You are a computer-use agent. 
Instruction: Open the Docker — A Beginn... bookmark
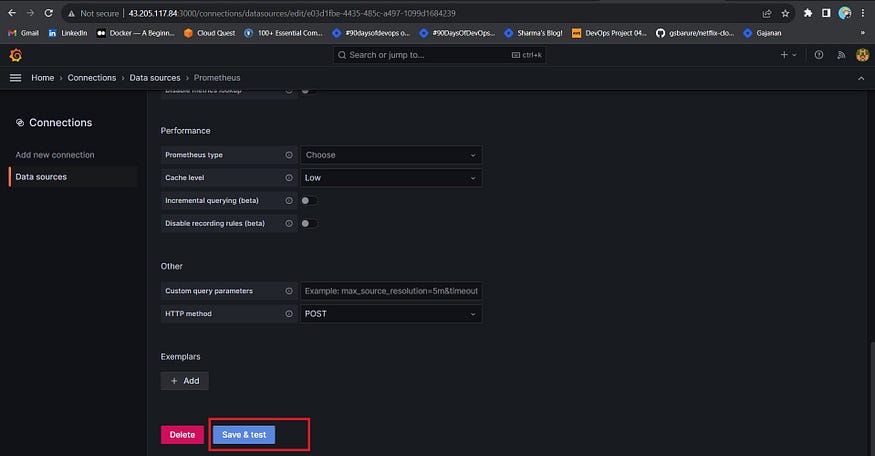[x=136, y=33]
